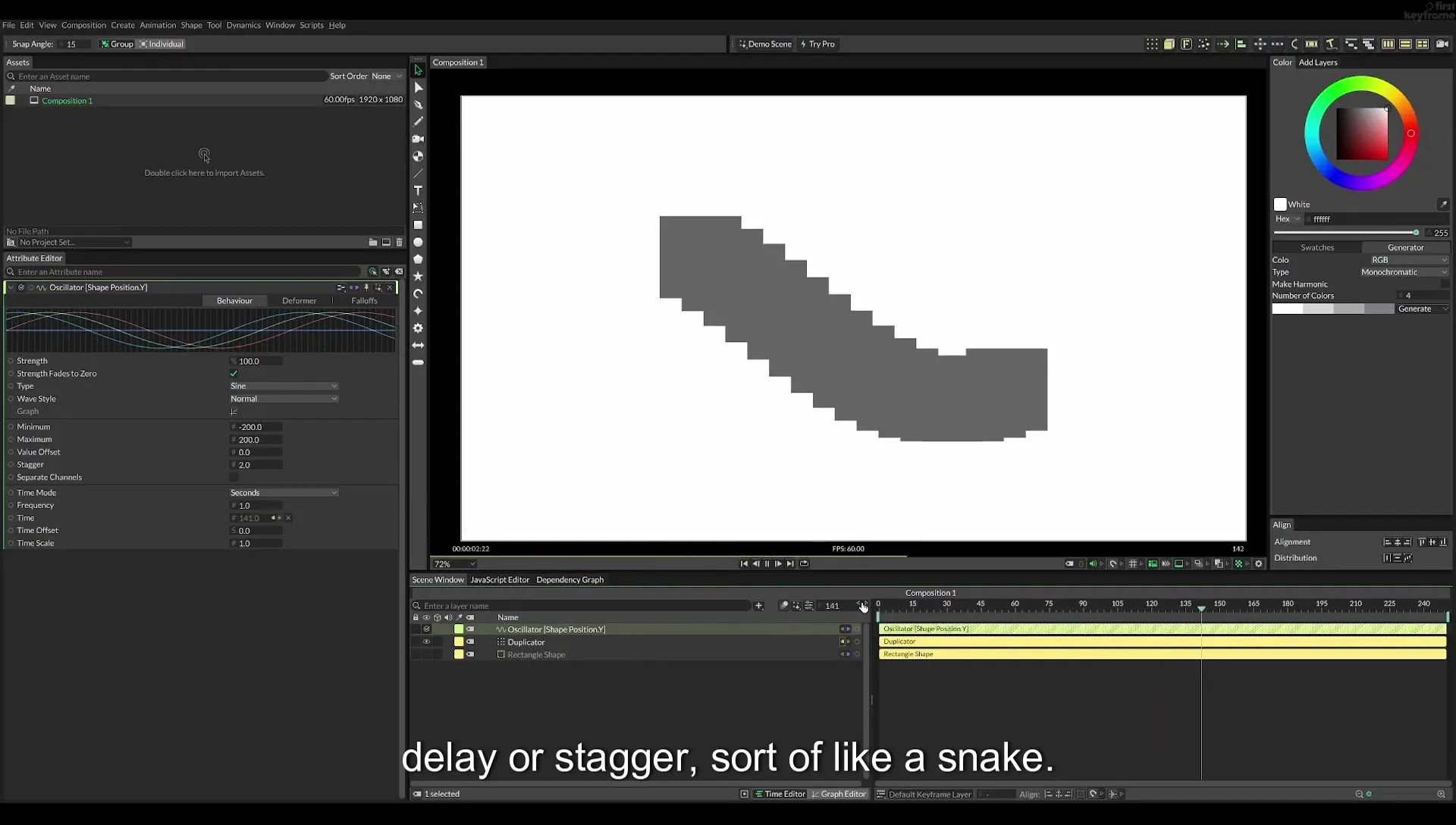This screenshot has width=1456, height=825.
Task: Select the main Select tool arrow
Action: coord(418,70)
